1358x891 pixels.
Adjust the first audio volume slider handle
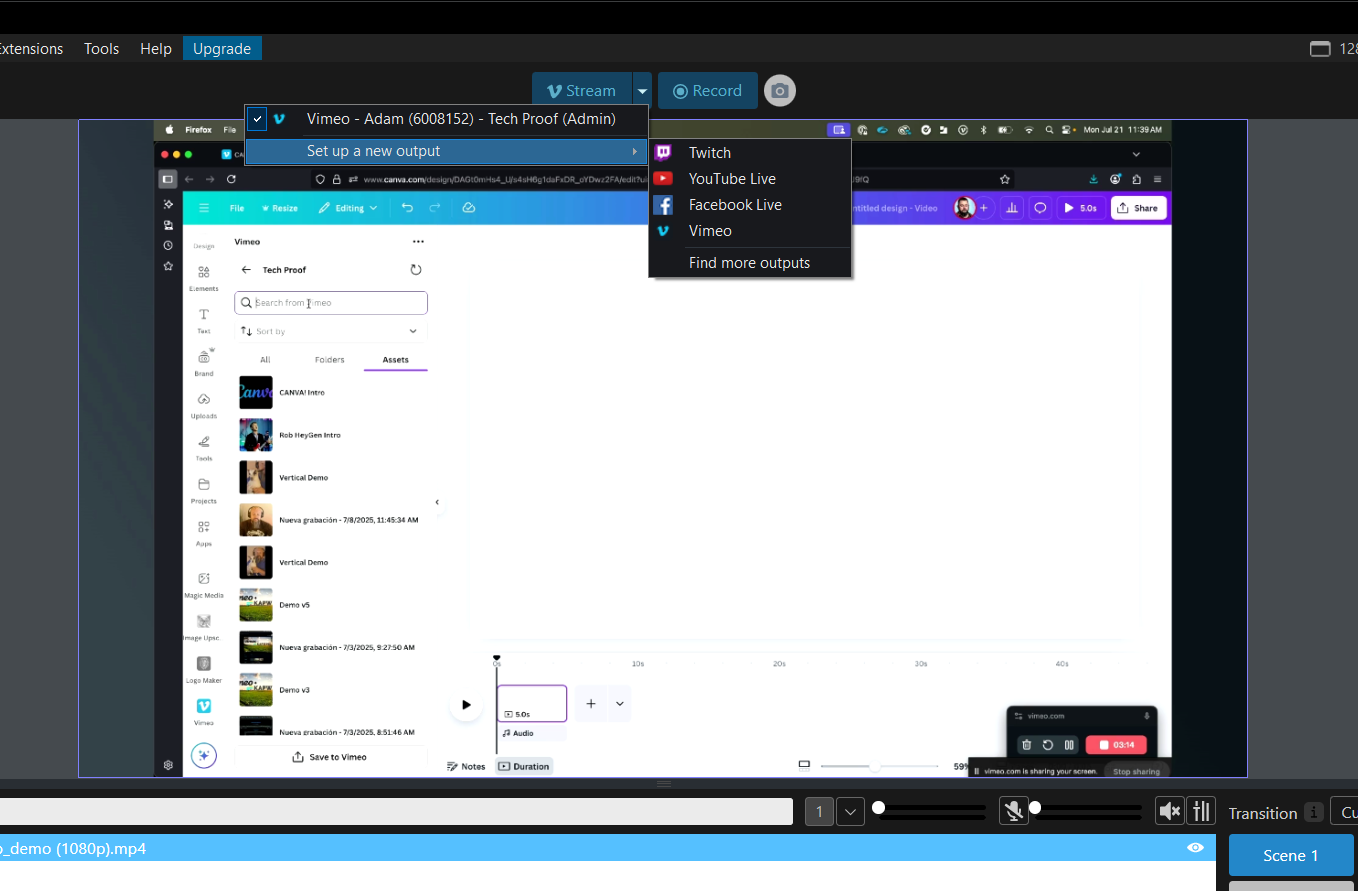tap(878, 807)
